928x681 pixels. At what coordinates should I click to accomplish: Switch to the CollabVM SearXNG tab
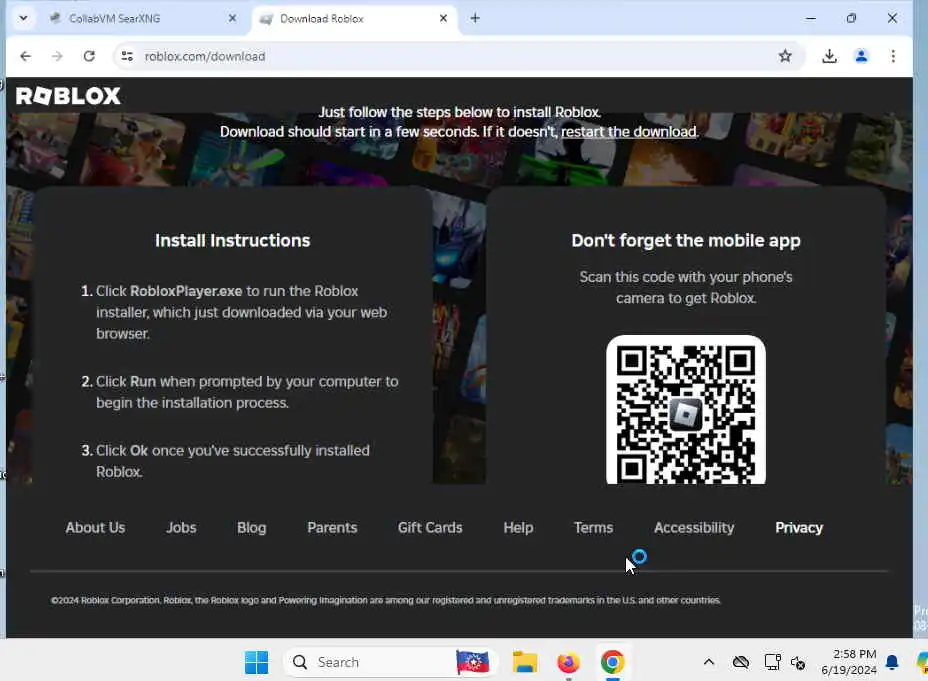tap(143, 18)
